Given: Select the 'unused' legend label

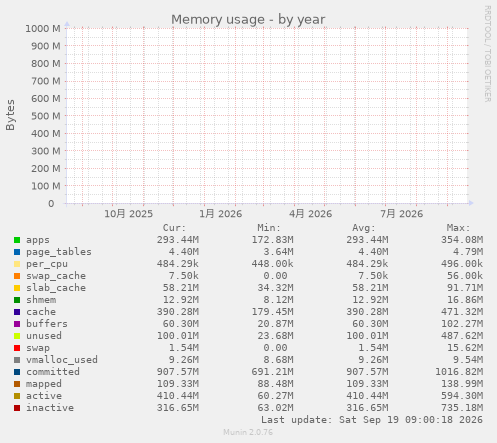Looking at the screenshot, I should click(44, 336).
